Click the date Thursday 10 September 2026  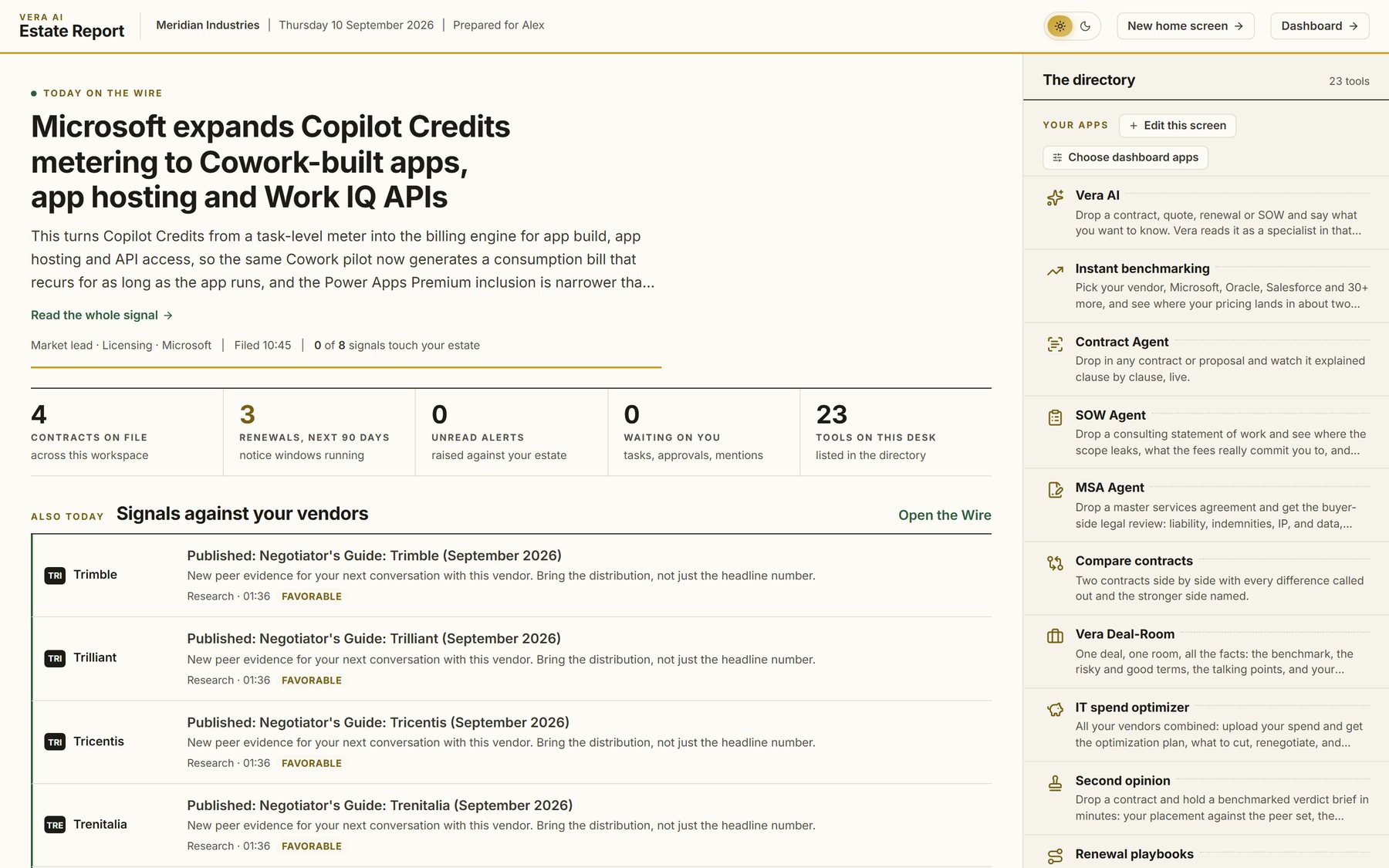pyautogui.click(x=356, y=25)
